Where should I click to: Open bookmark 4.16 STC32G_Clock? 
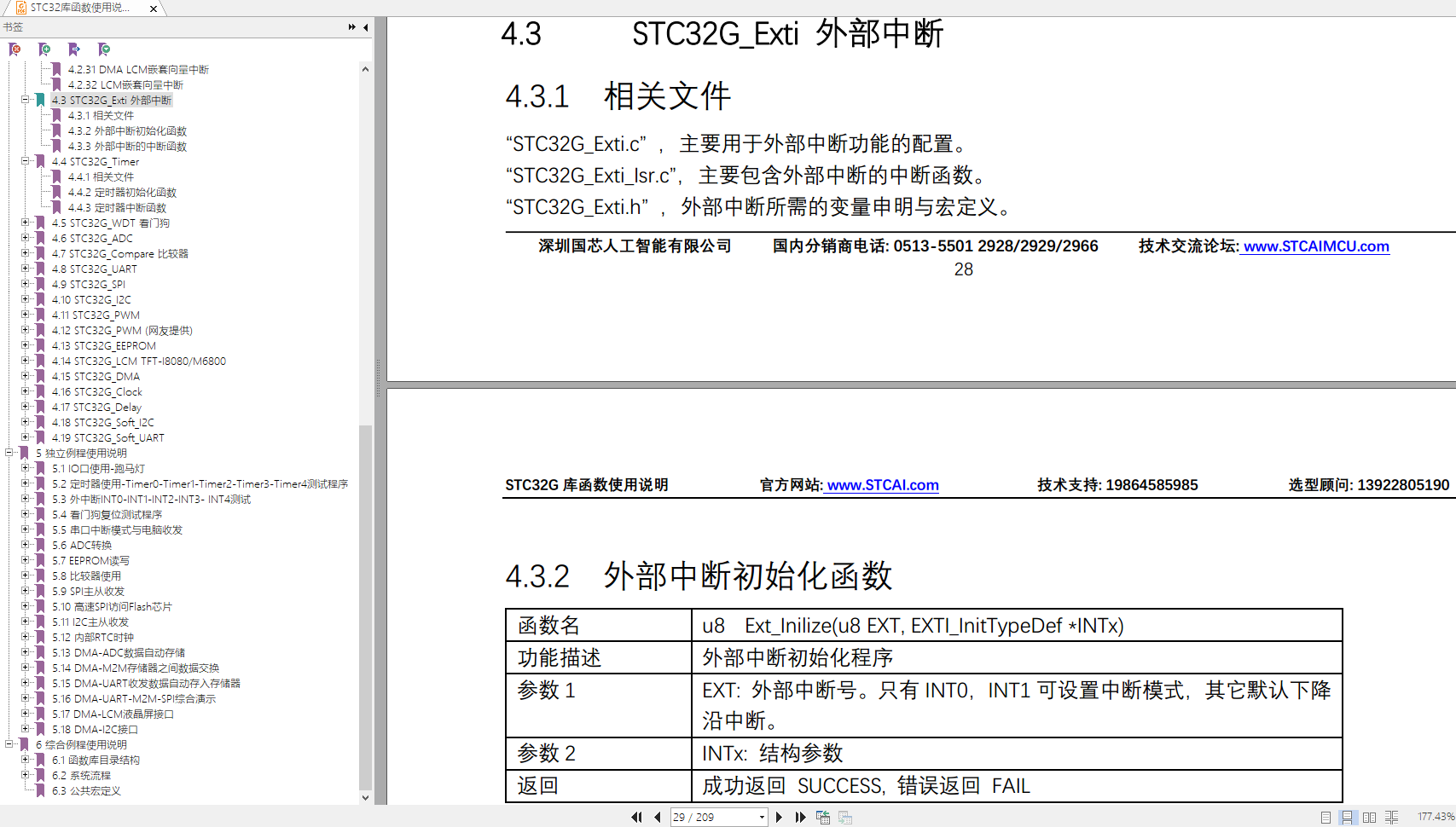(96, 391)
